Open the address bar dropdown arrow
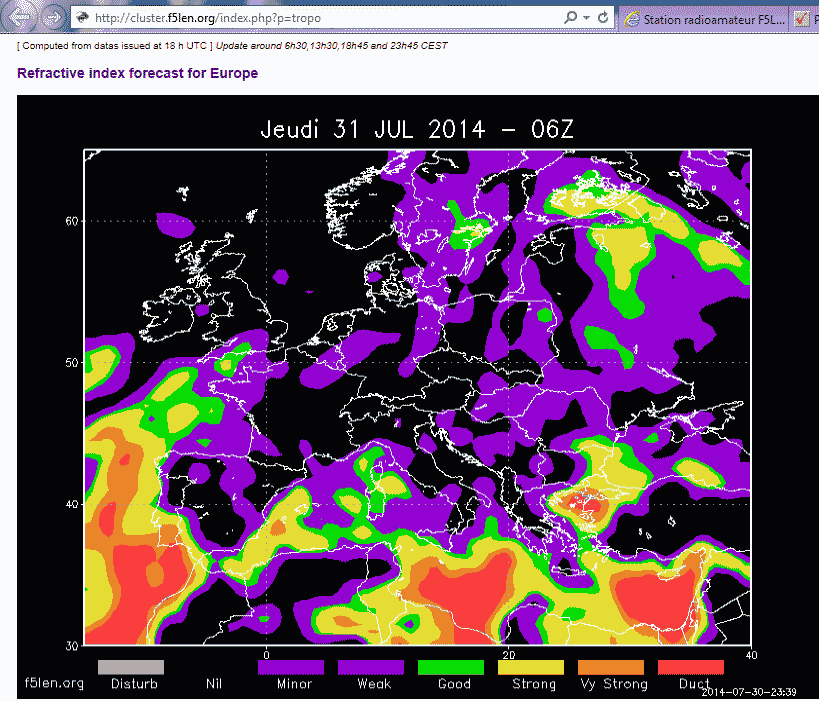 pos(587,18)
